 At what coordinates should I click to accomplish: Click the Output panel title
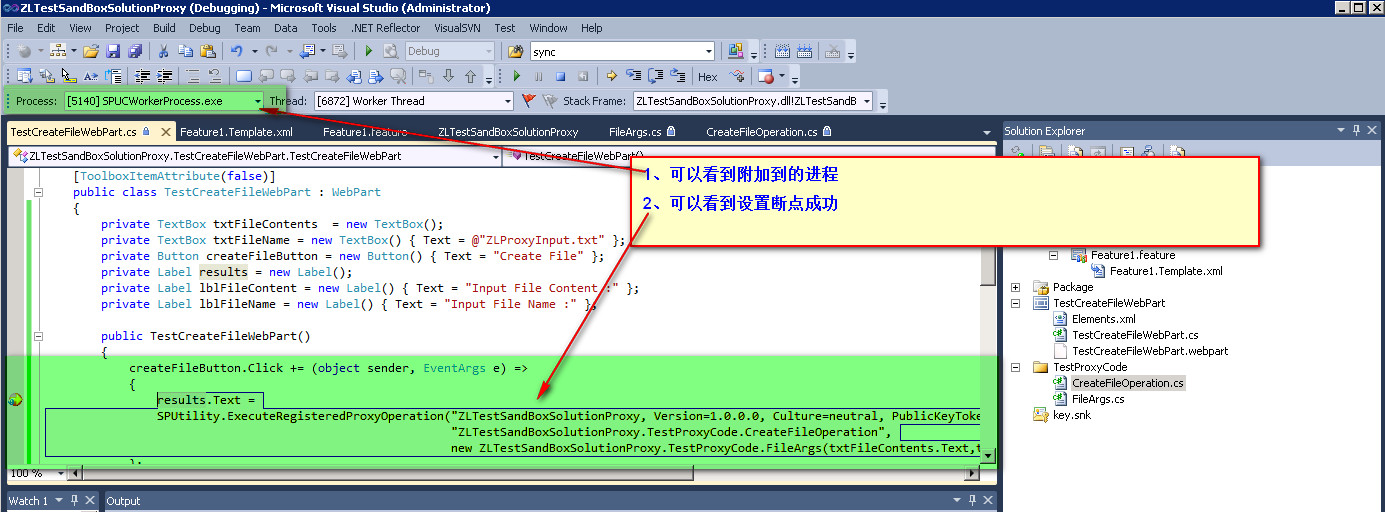[x=124, y=501]
